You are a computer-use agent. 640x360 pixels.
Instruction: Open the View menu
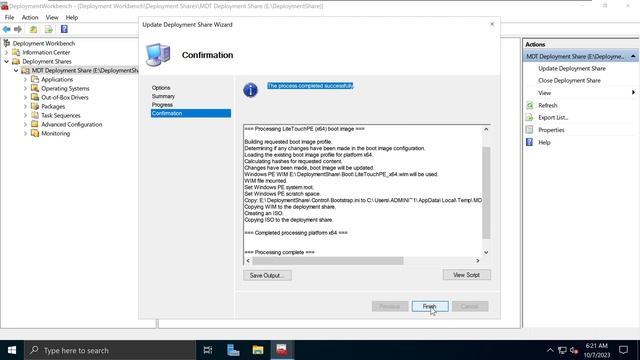(x=52, y=17)
